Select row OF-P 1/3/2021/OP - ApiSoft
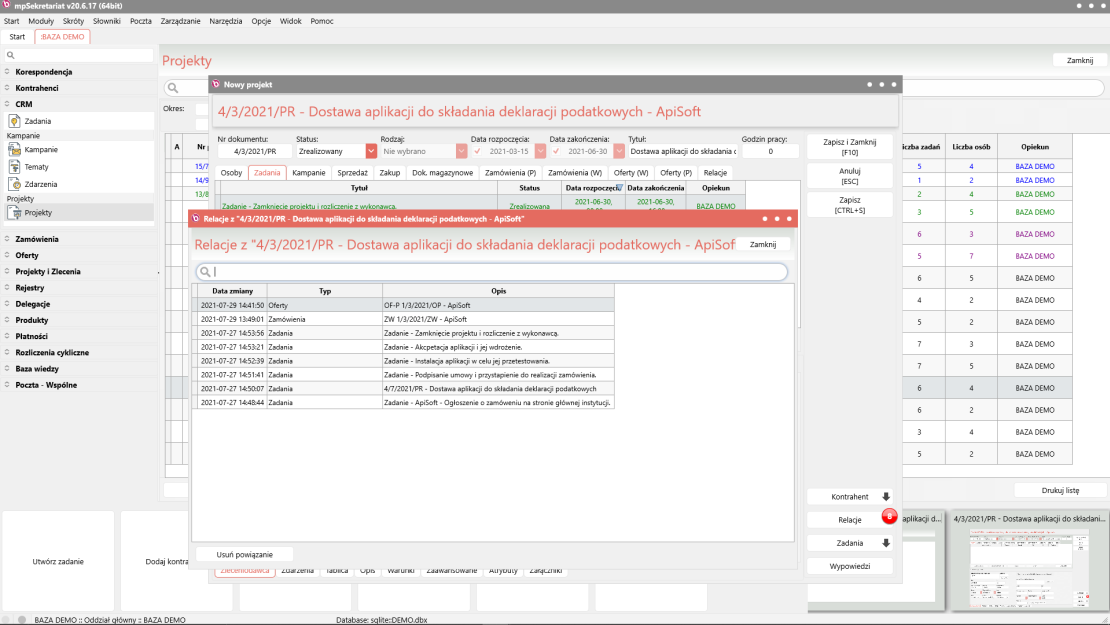Screen dimensions: 1110x625 (x=404, y=305)
